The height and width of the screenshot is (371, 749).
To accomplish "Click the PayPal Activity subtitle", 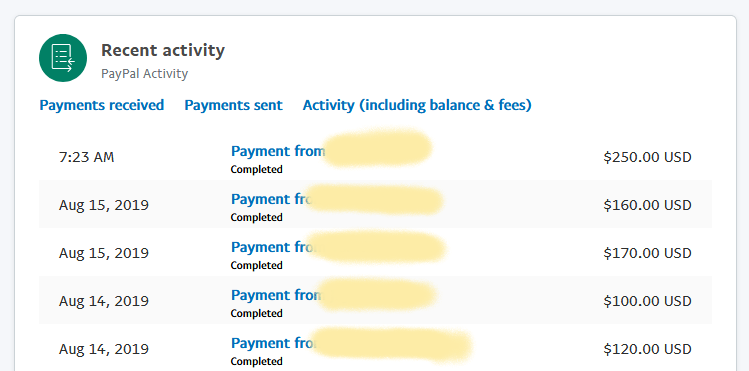I will tap(145, 74).
